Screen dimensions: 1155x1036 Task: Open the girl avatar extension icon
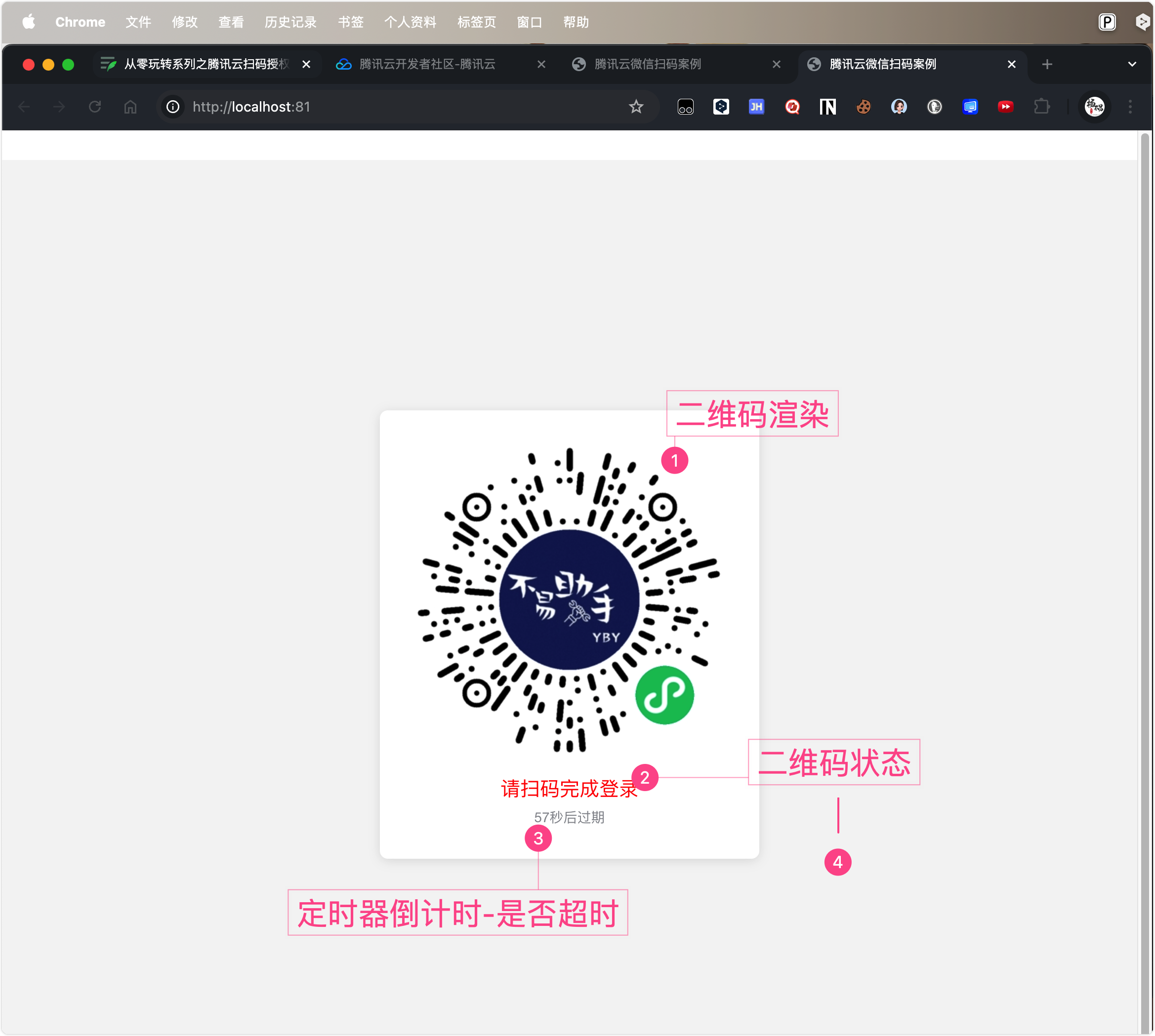point(899,107)
